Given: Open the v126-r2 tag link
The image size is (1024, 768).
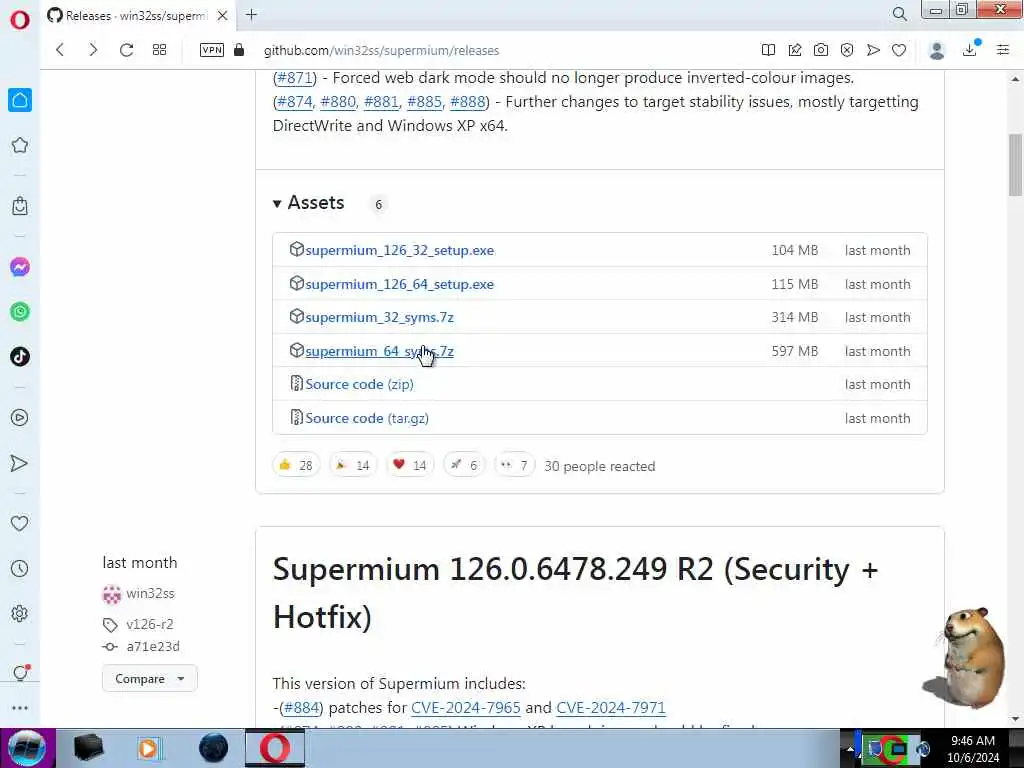Looking at the screenshot, I should (150, 624).
